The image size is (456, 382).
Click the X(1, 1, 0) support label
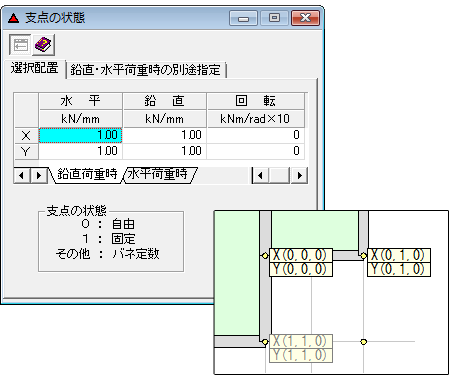301,341
